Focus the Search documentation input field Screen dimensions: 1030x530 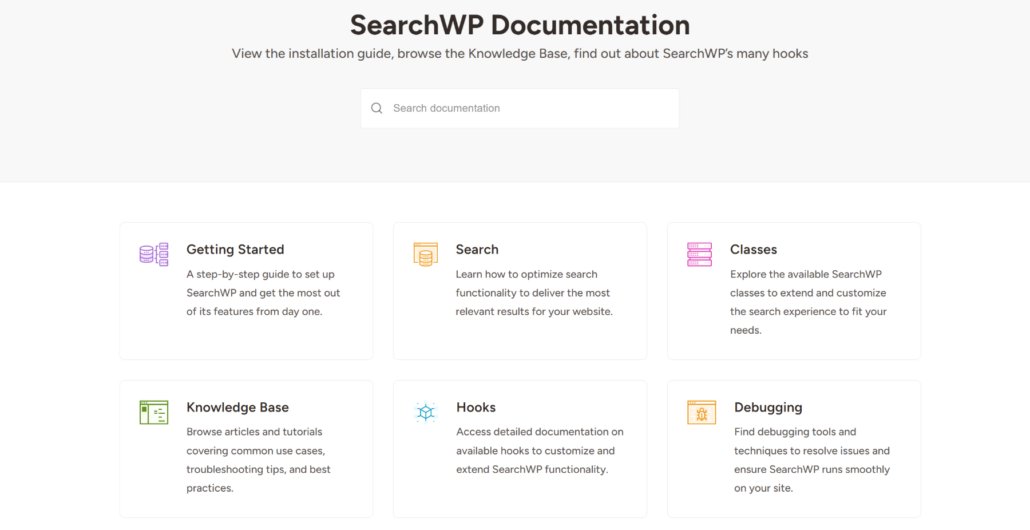pos(520,108)
